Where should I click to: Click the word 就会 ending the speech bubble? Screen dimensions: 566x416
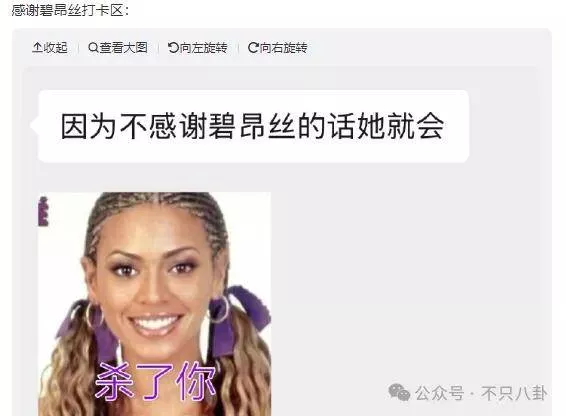(415, 126)
